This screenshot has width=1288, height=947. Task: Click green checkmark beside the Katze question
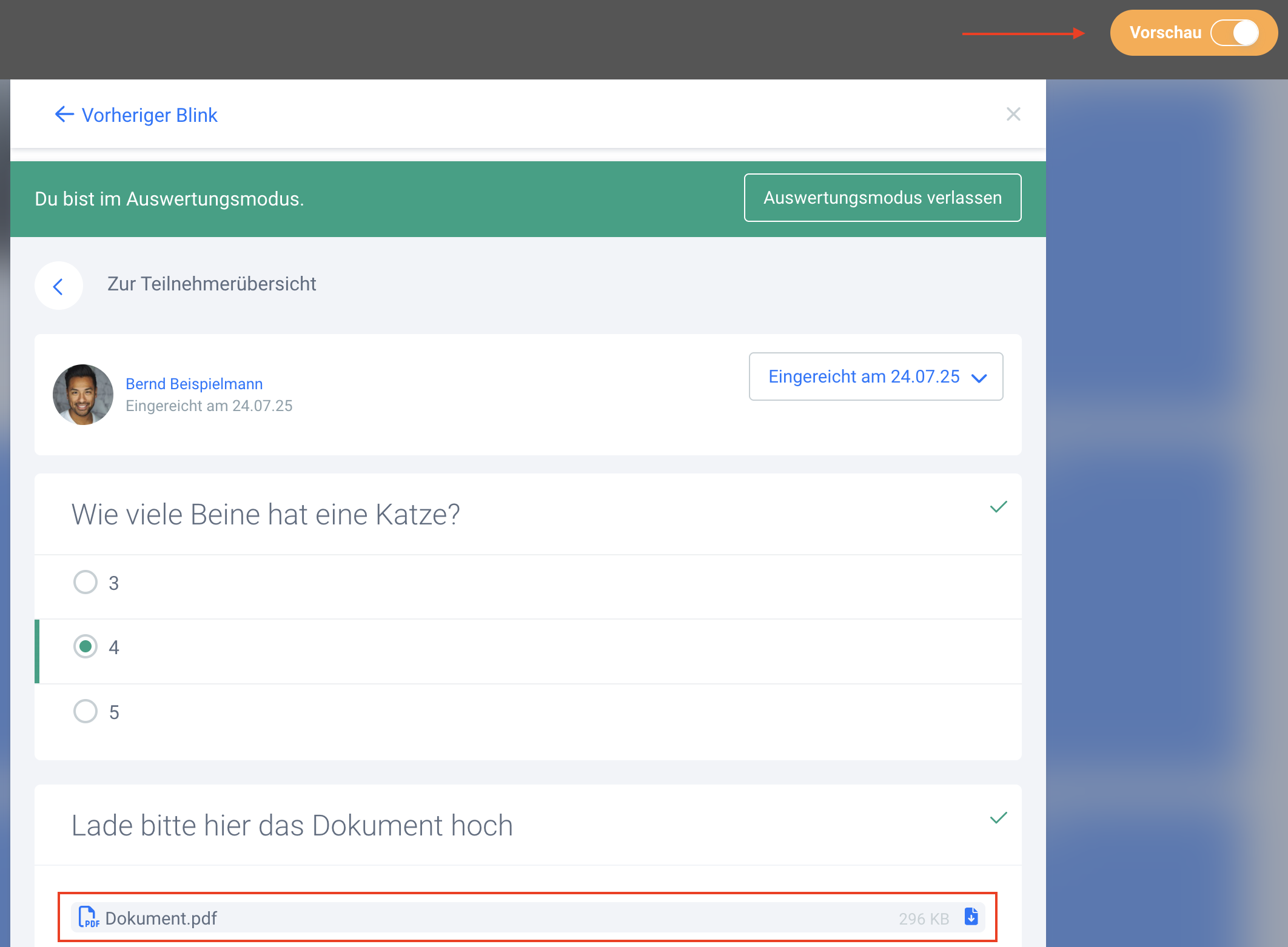(998, 507)
